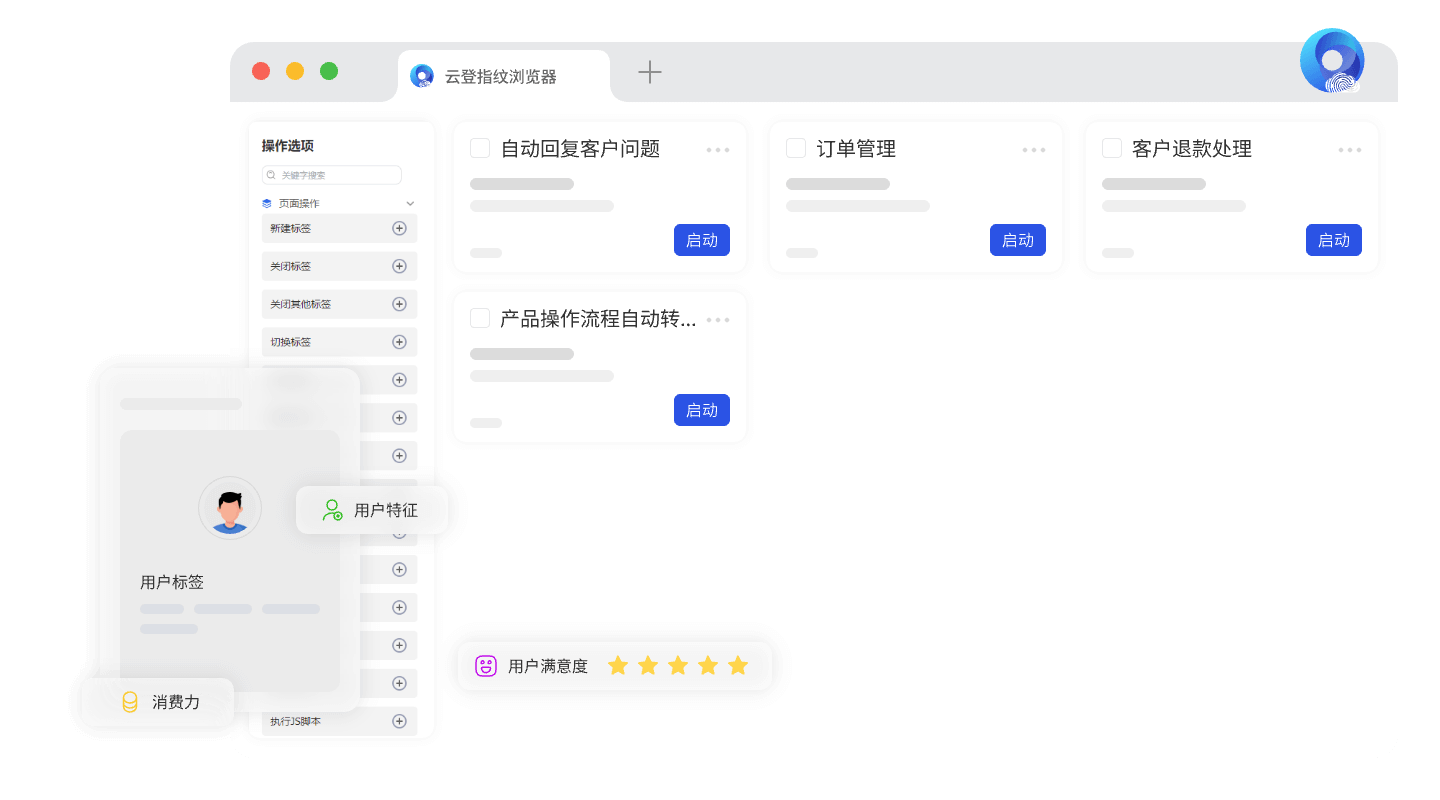Click the blue stack icon before 页面操作
Image resolution: width=1440 pixels, height=800 pixels.
(x=266, y=202)
